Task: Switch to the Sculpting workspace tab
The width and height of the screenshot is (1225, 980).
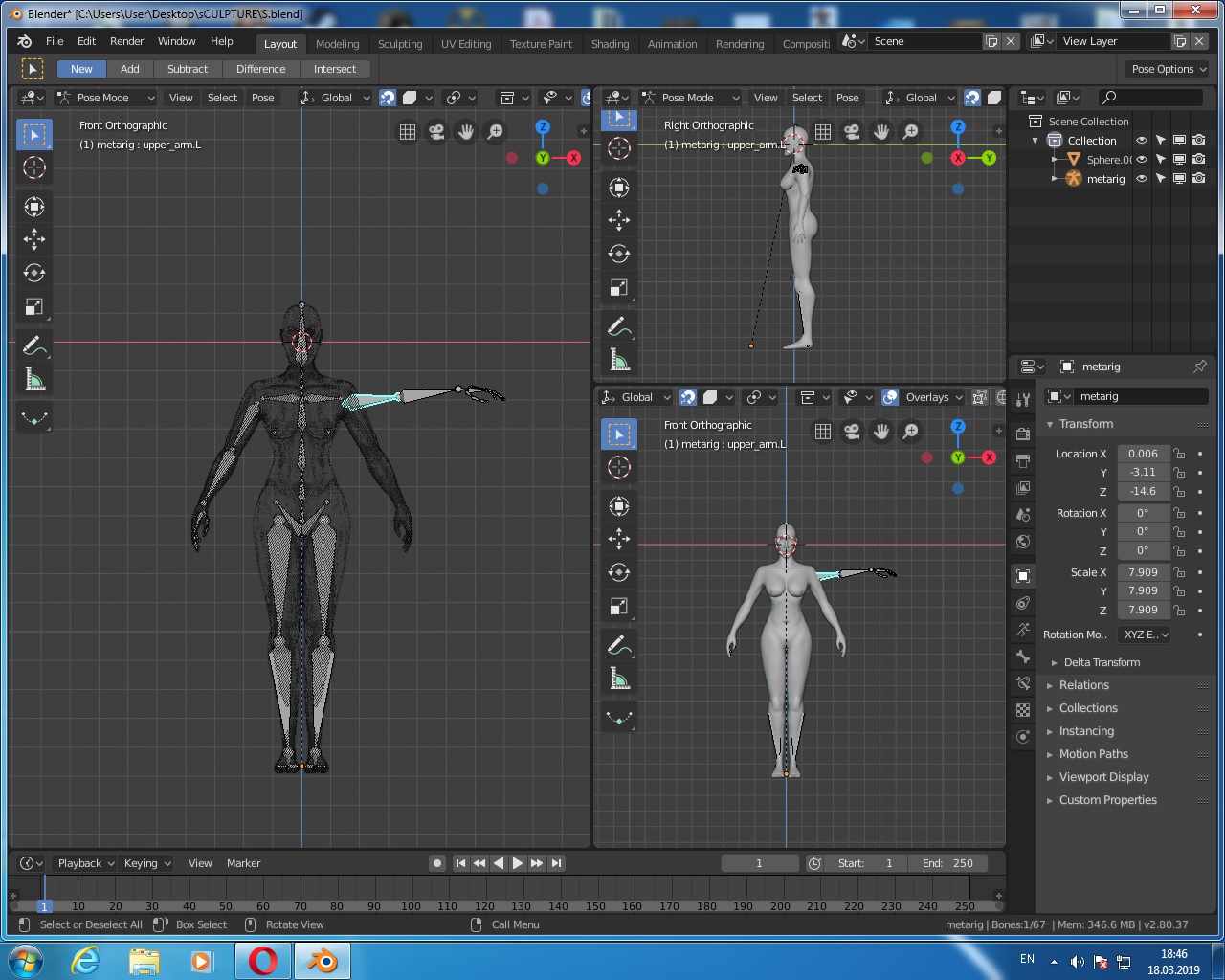Action: (400, 44)
